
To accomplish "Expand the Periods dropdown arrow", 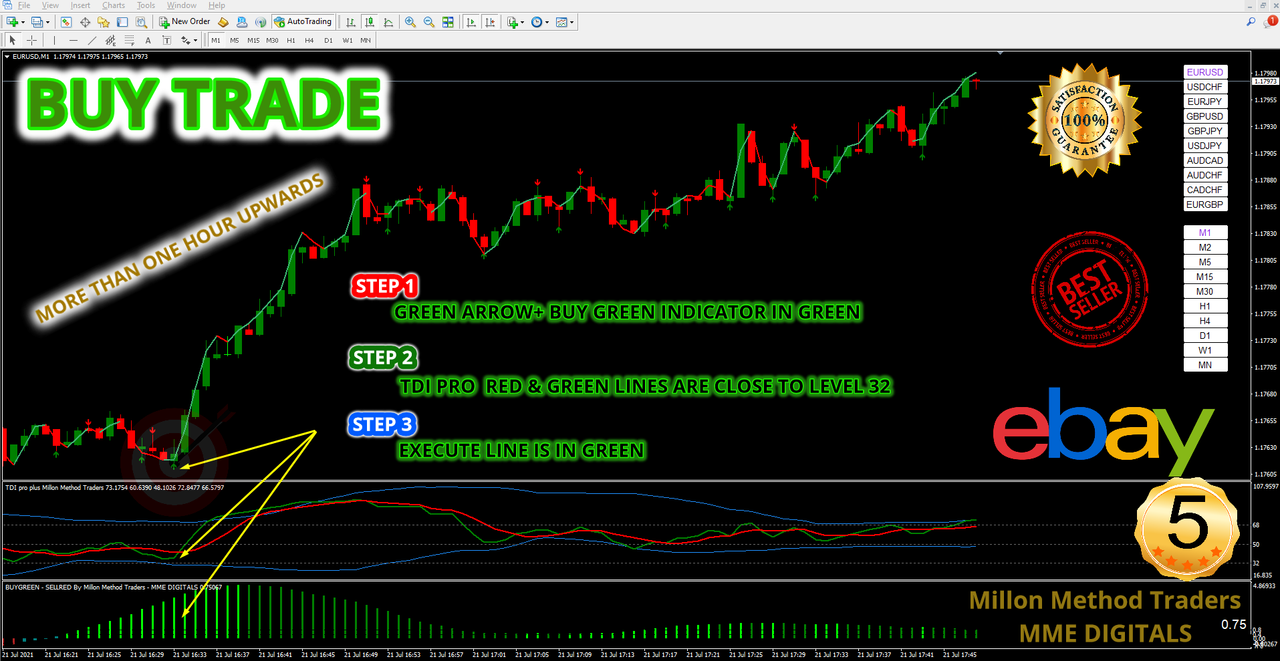I will (x=547, y=22).
